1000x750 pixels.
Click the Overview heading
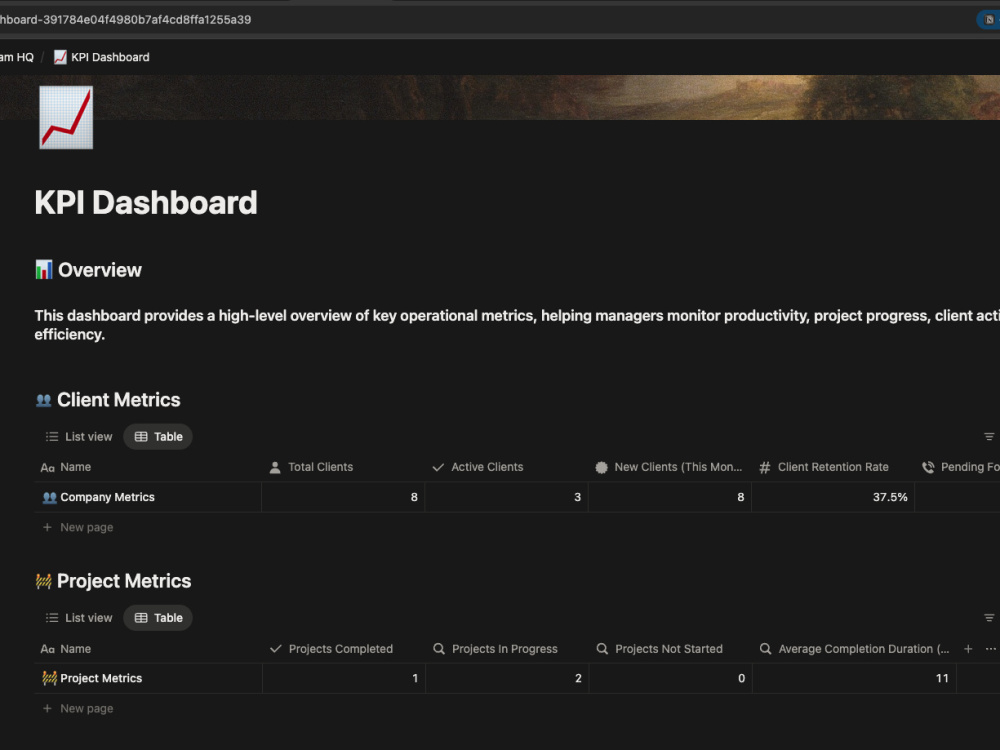[99, 270]
